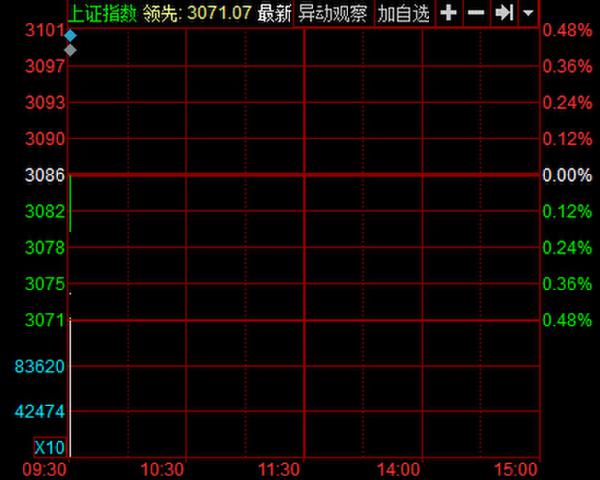Screen dimensions: 600x480
Task: Click the 11:30 time axis label
Action: [x=279, y=469]
